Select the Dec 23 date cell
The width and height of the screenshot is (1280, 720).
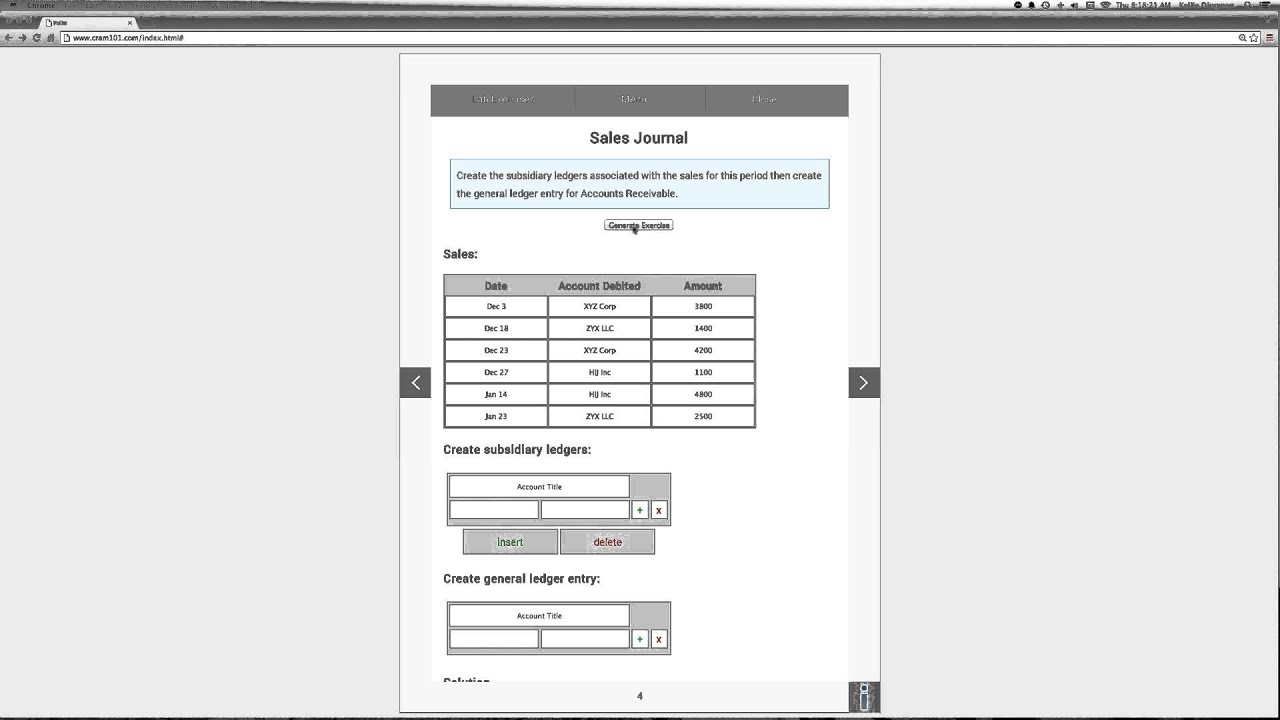[496, 350]
